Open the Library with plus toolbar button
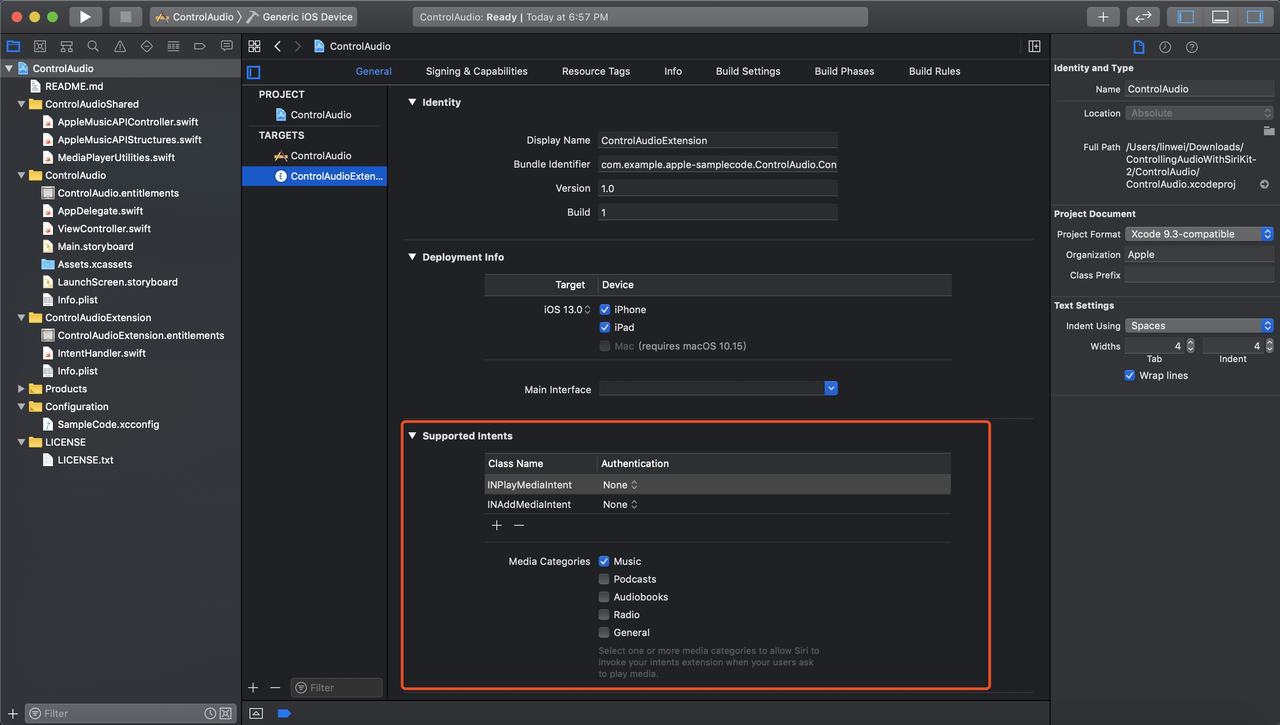Screen dimensions: 1280x725 tap(1103, 17)
